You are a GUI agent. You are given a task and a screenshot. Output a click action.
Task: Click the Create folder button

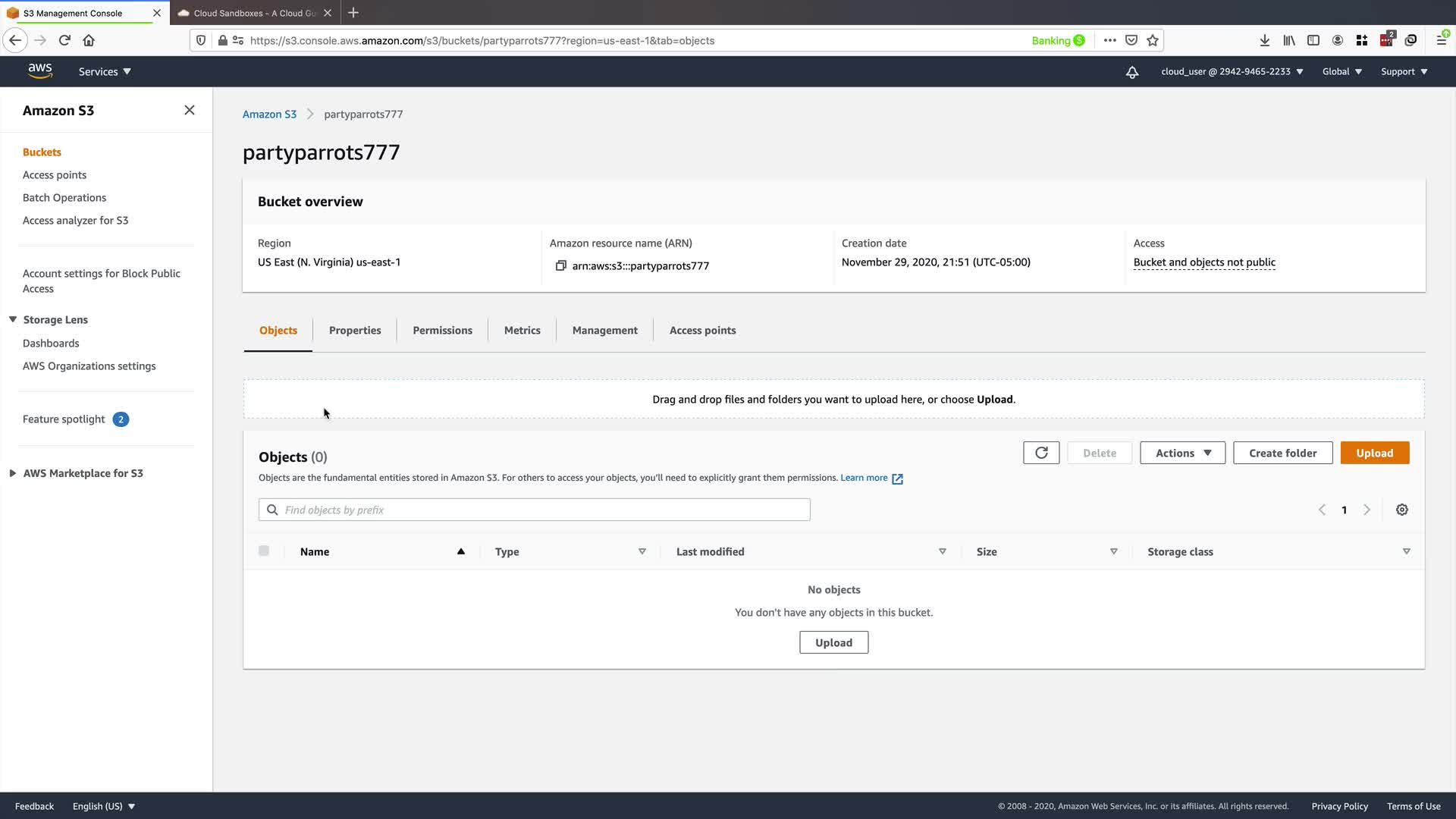[1282, 453]
